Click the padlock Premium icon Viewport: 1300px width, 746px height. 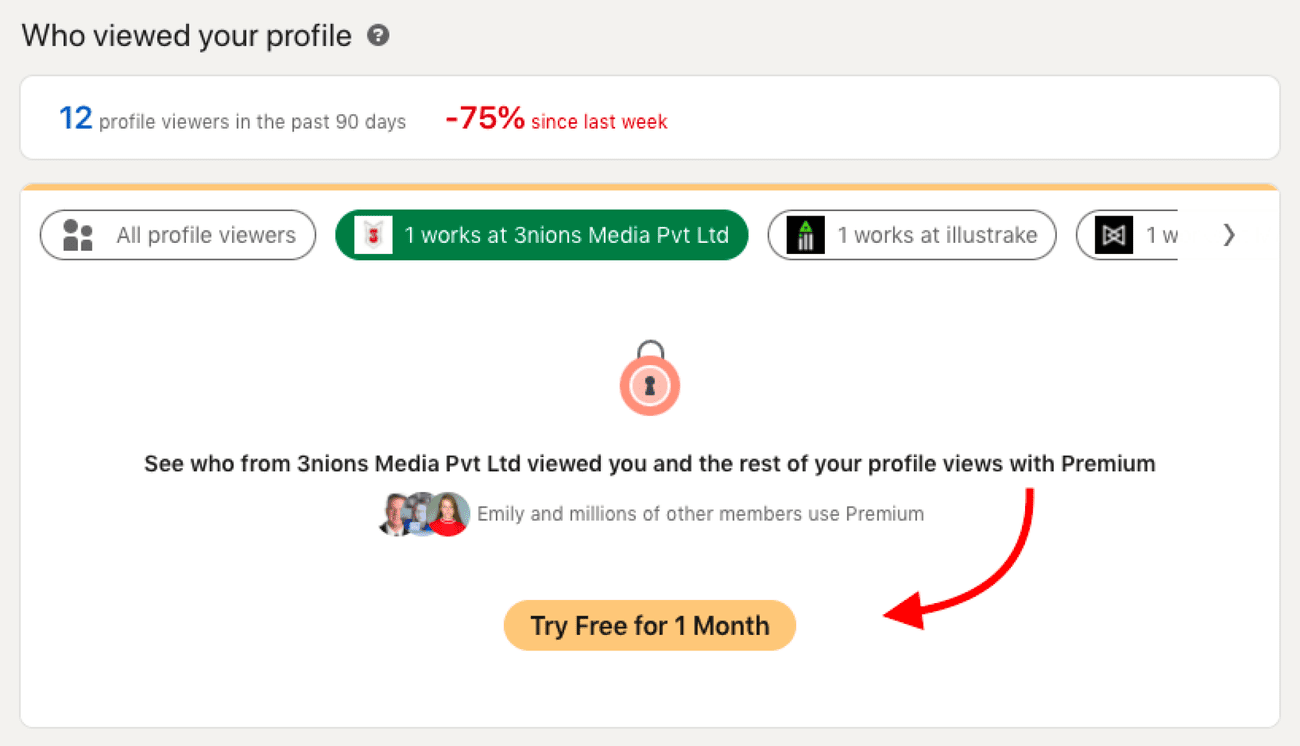pyautogui.click(x=650, y=381)
